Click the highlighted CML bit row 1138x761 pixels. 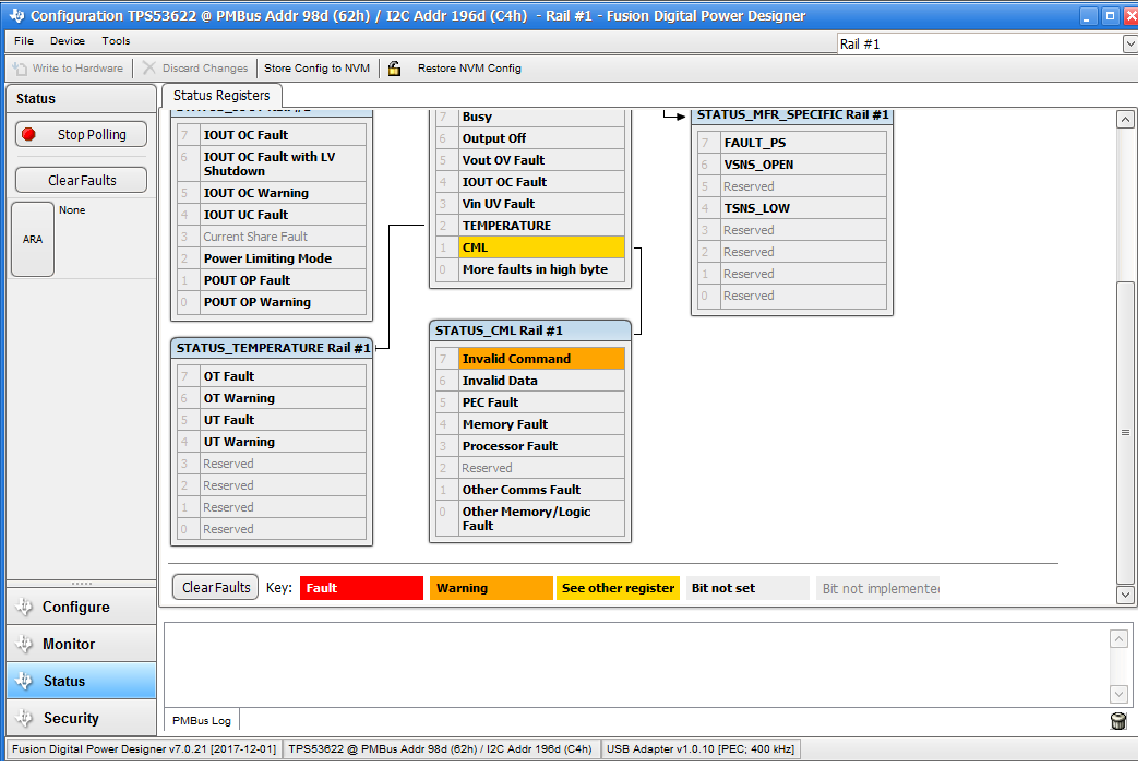tap(531, 247)
